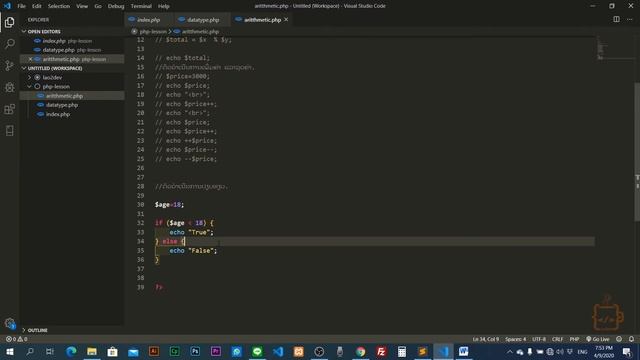Viewport: 640px width, 360px height.
Task: Open datatype.php in the file tree
Action: tap(62, 105)
